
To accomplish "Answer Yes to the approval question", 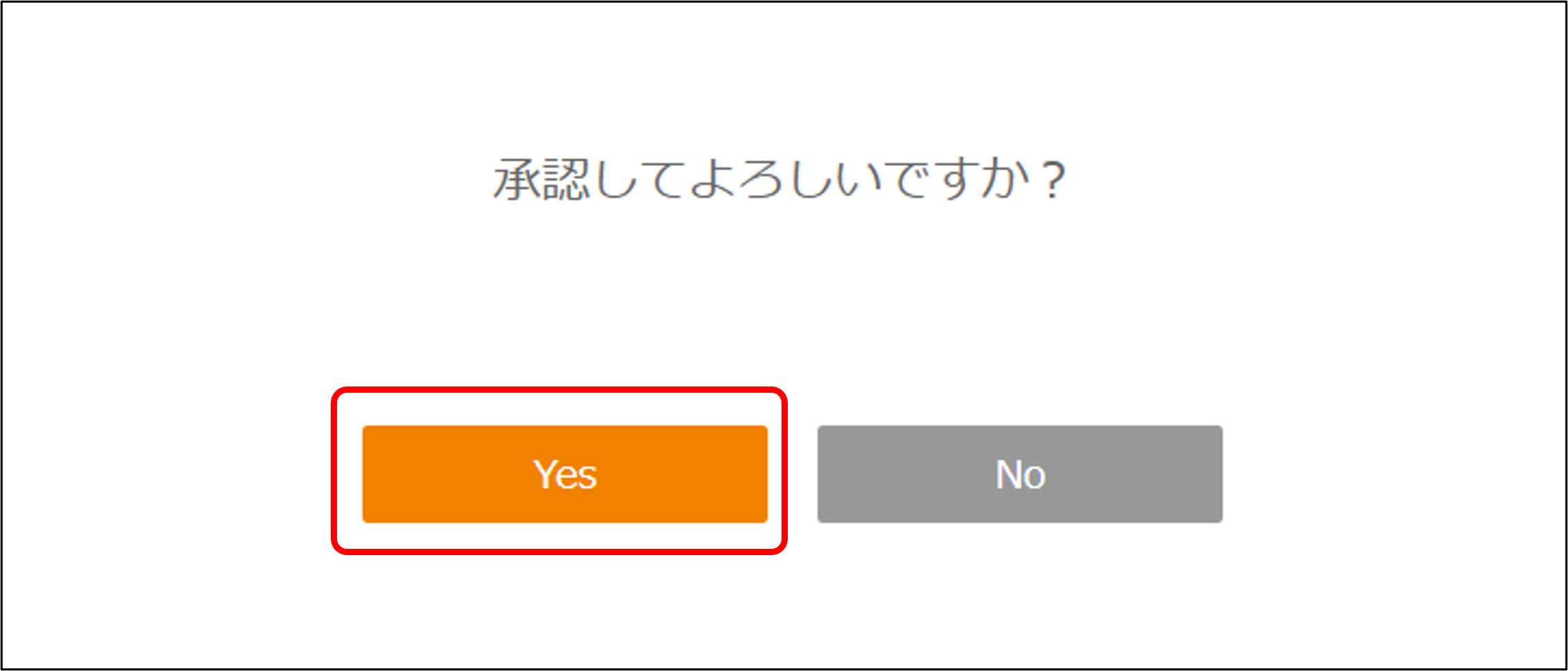I will [565, 474].
